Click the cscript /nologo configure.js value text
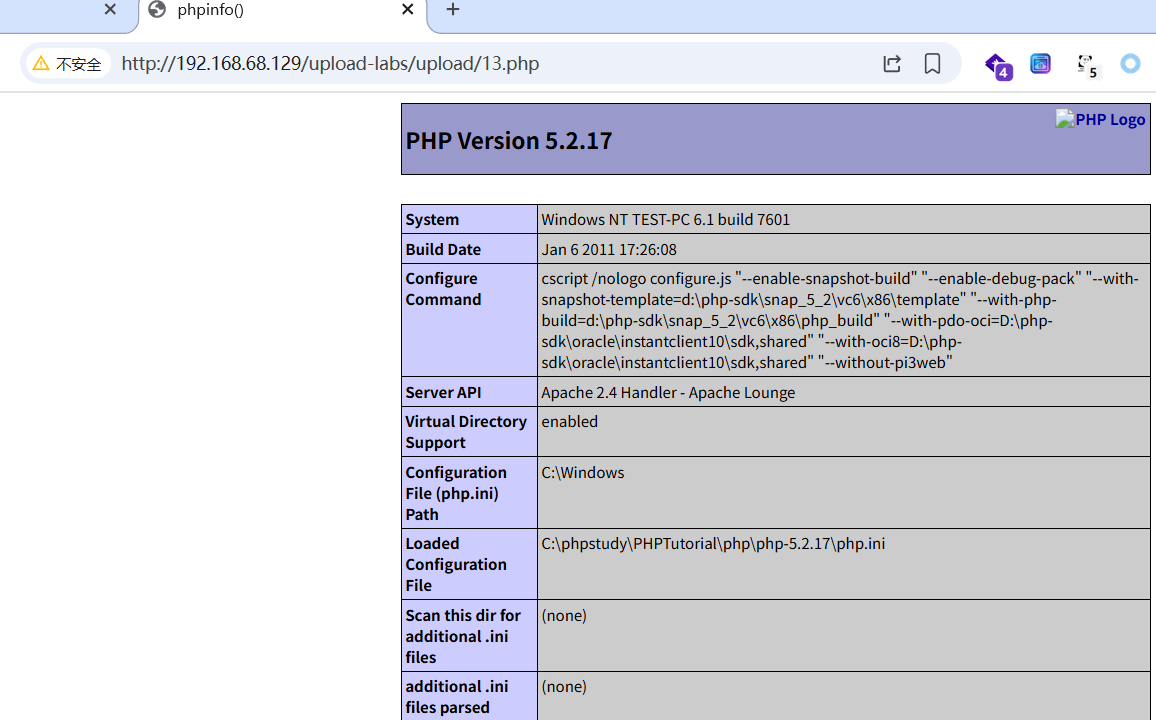1156x720 pixels. pos(840,321)
